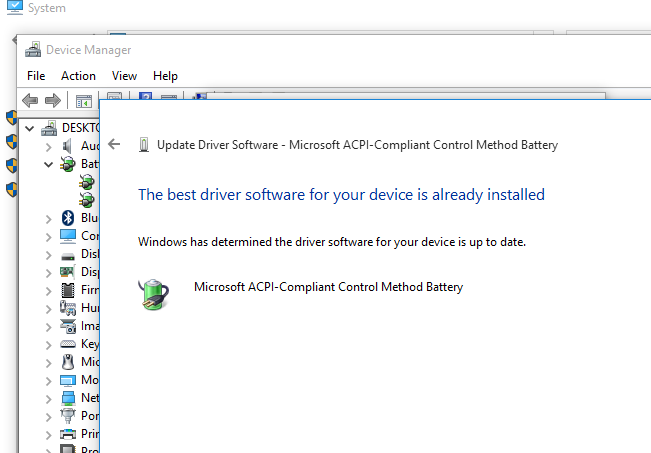651x453 pixels.
Task: Click the device name next to the large battery icon
Action: tap(328, 287)
